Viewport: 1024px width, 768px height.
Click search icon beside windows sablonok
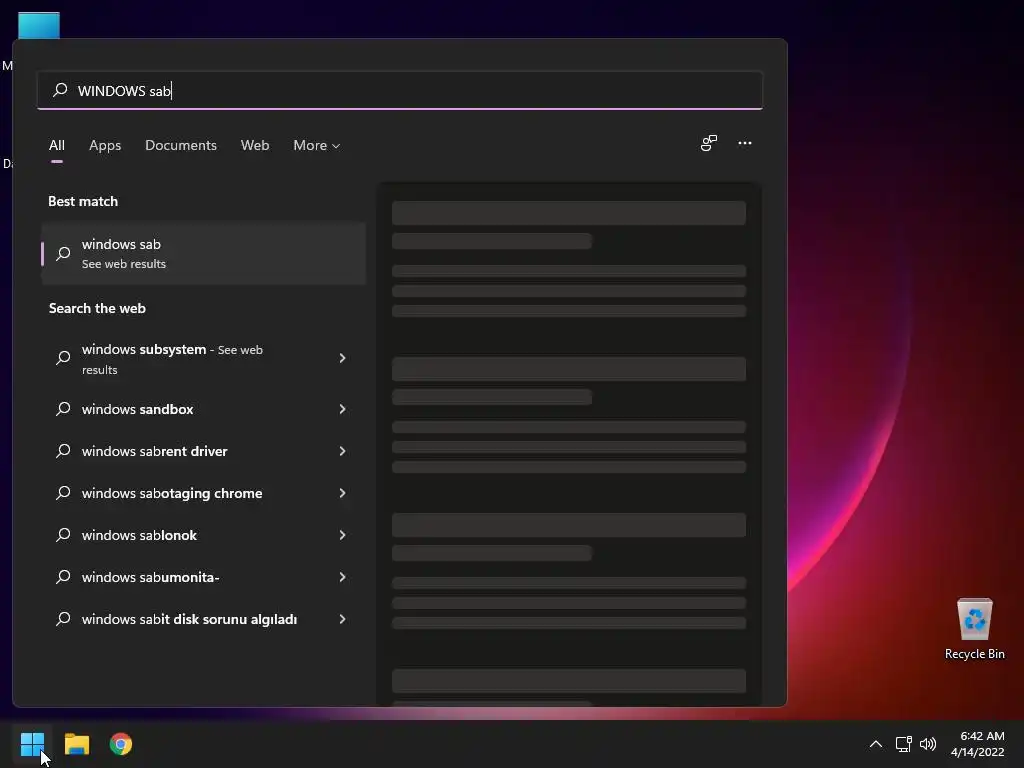coord(63,535)
